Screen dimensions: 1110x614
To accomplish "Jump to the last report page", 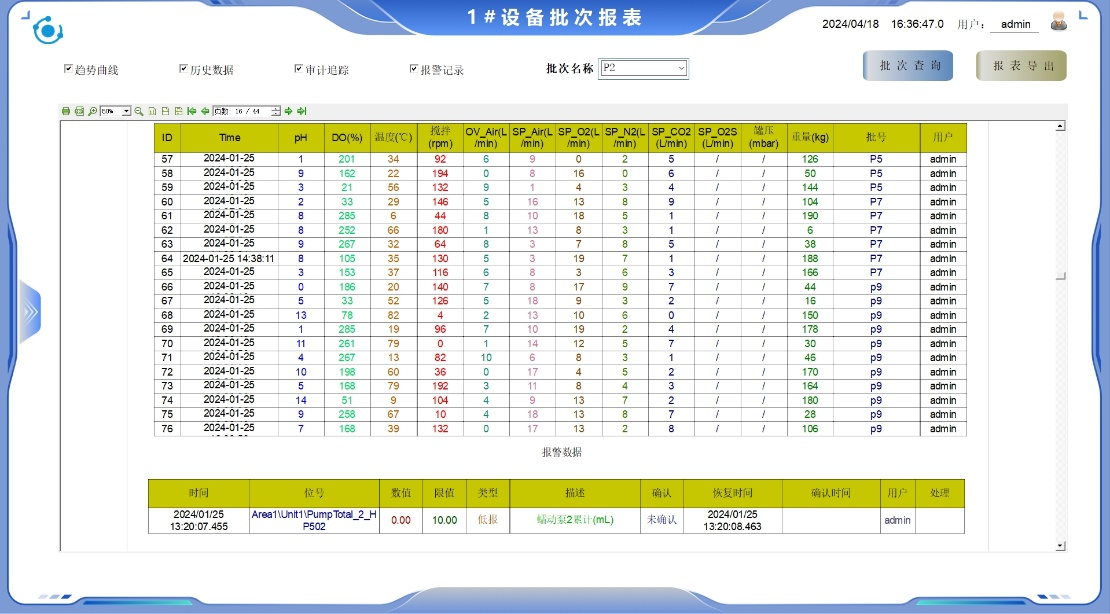I will (301, 111).
